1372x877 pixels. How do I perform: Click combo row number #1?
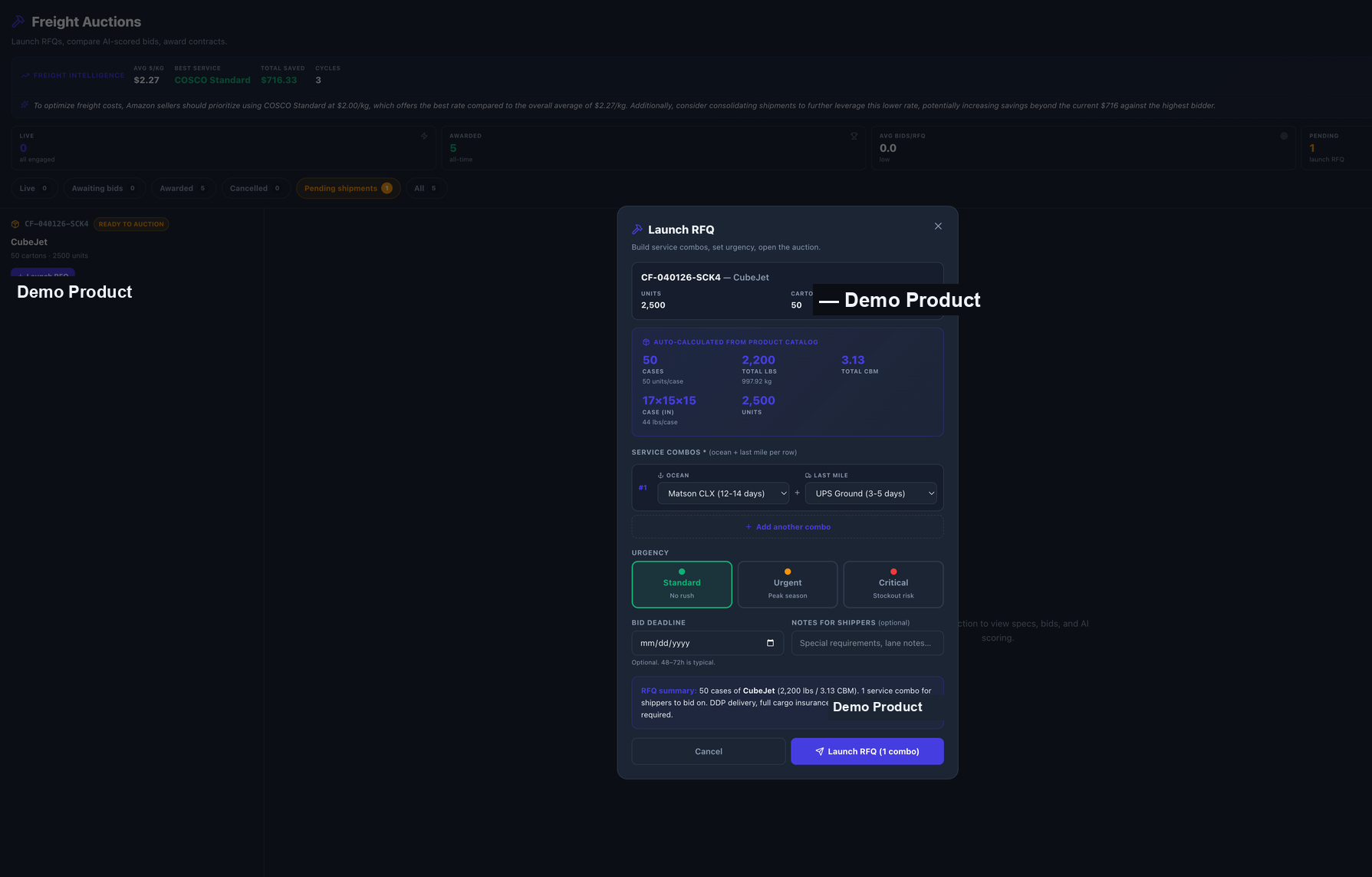pos(643,488)
